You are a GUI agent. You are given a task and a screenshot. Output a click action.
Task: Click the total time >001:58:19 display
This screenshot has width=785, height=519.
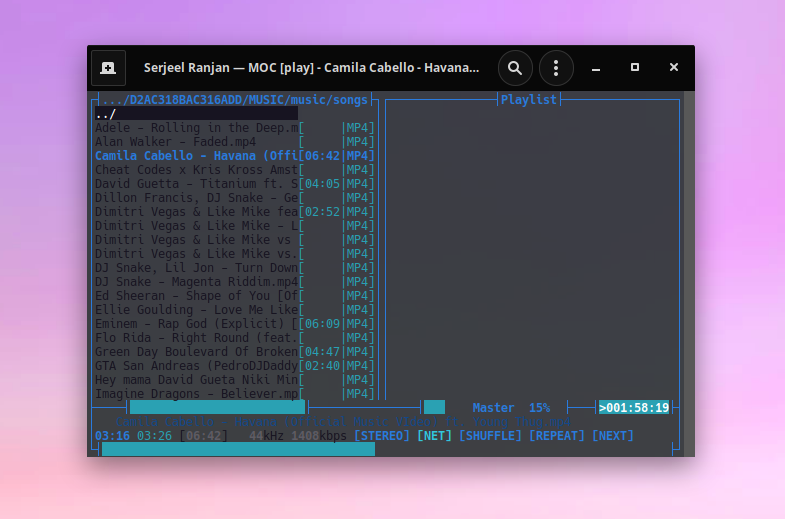pos(634,407)
